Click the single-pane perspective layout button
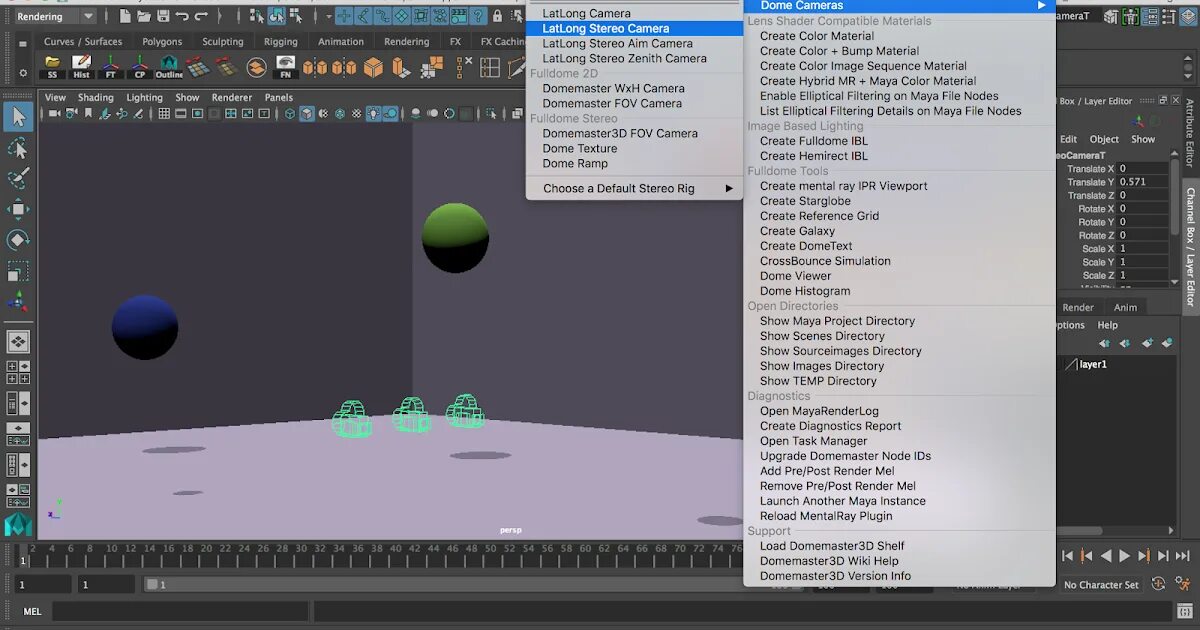The height and width of the screenshot is (630, 1200). coord(18,341)
